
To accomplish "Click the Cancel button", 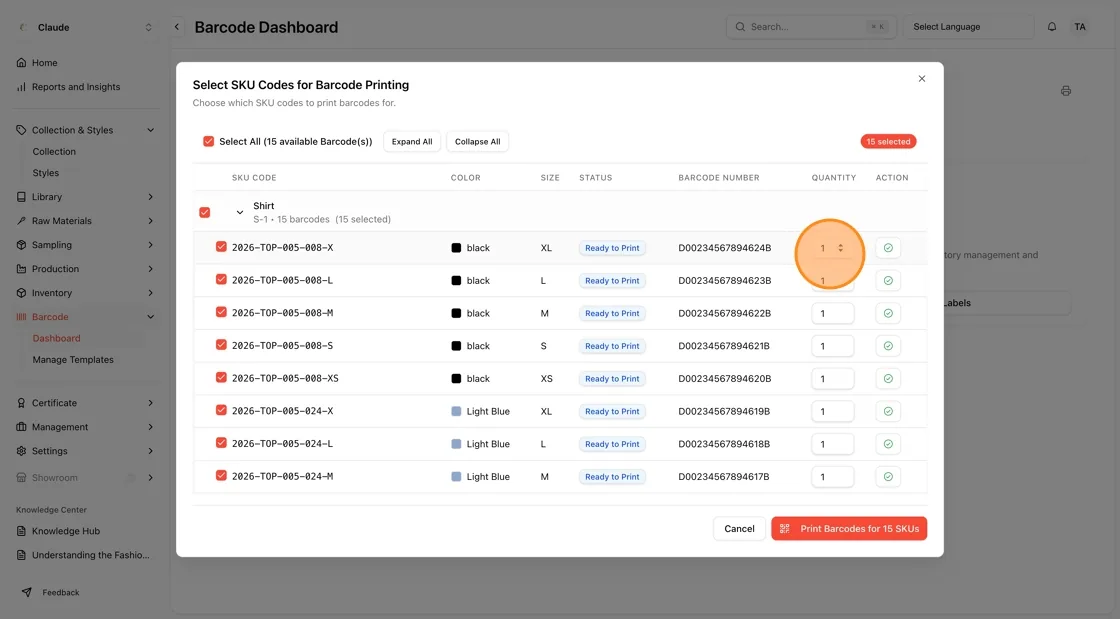I will pos(739,529).
